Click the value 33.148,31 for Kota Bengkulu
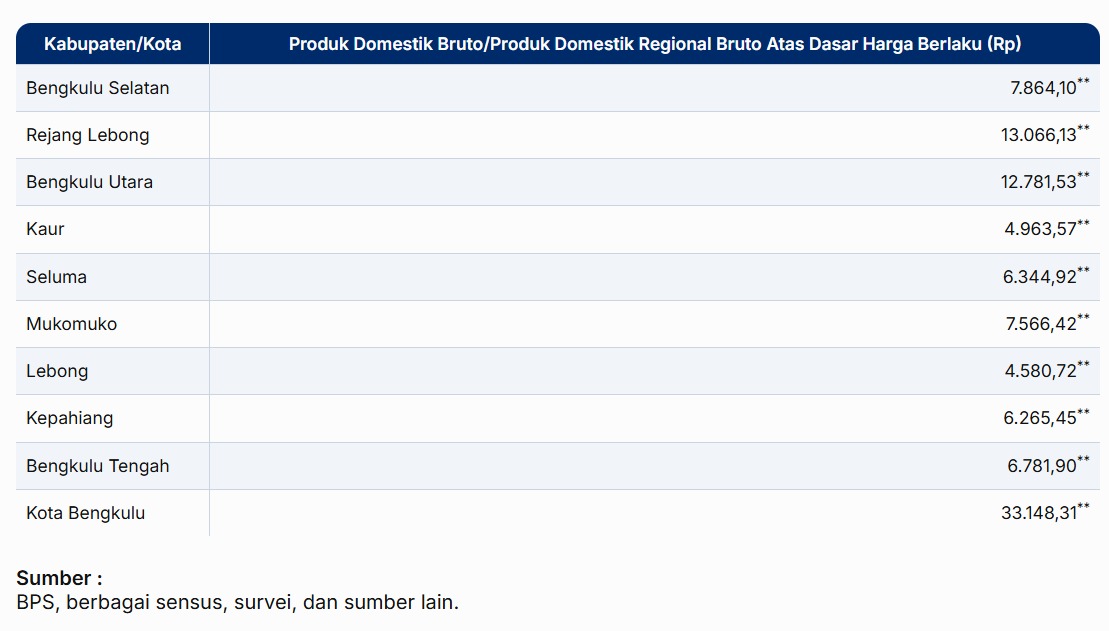The height and width of the screenshot is (631, 1109). (x=1038, y=513)
